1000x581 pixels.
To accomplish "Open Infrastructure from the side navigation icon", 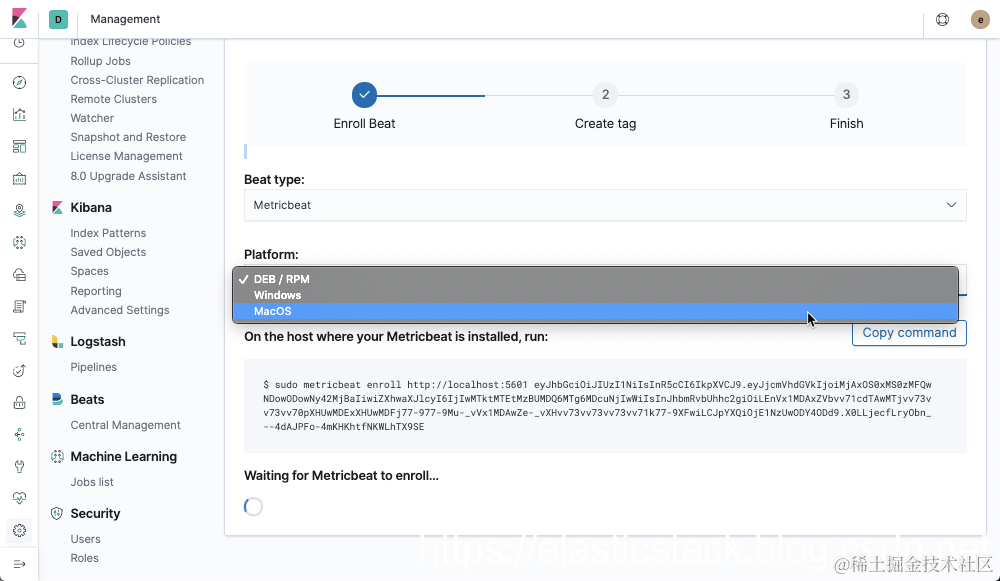I will (x=19, y=275).
